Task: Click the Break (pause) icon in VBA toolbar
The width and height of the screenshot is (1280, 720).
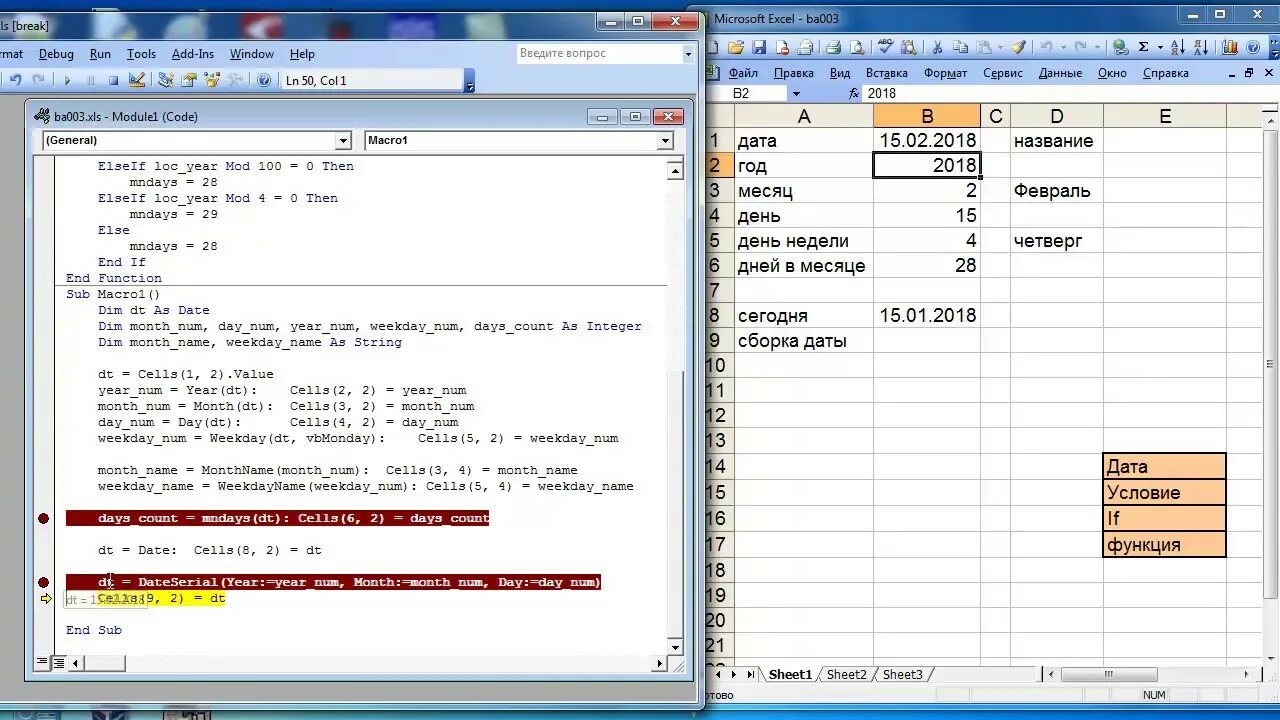Action: [90, 80]
